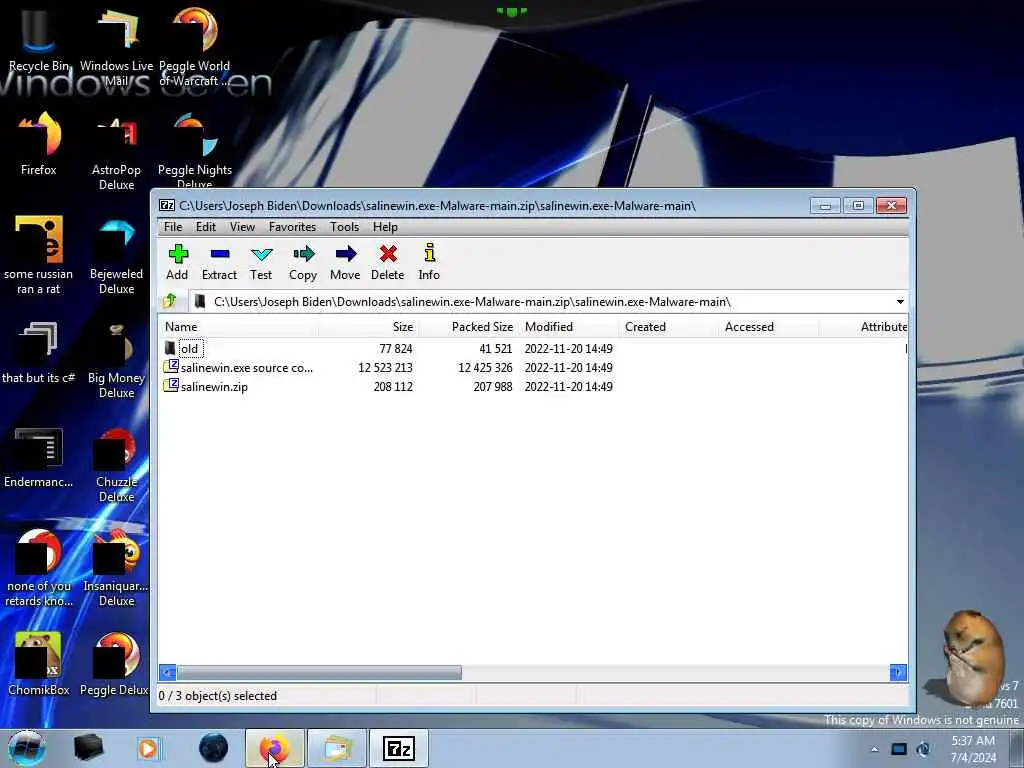Click the Chuzzle Deluxe desktop icon

[x=117, y=465]
